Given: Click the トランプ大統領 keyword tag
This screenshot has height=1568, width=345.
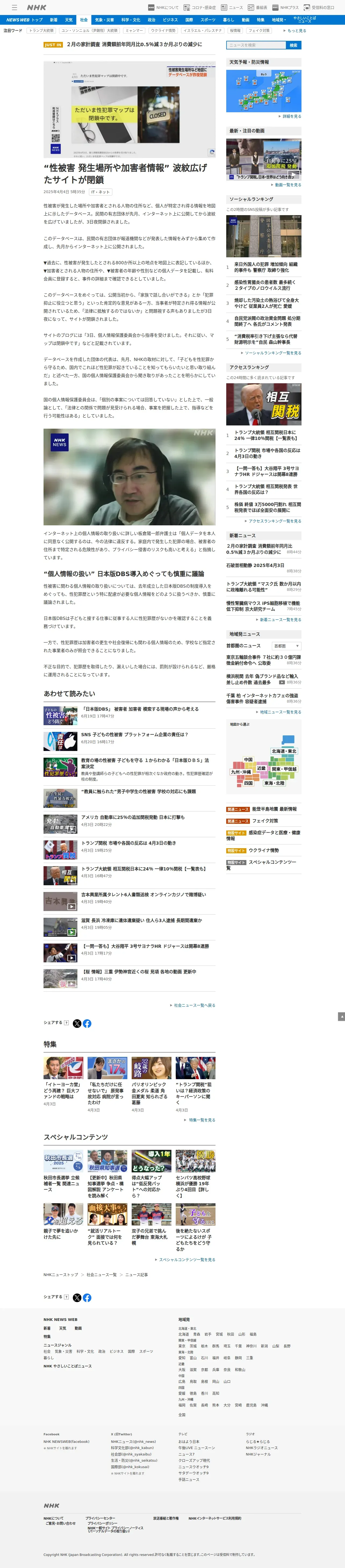Looking at the screenshot, I should click(x=41, y=30).
